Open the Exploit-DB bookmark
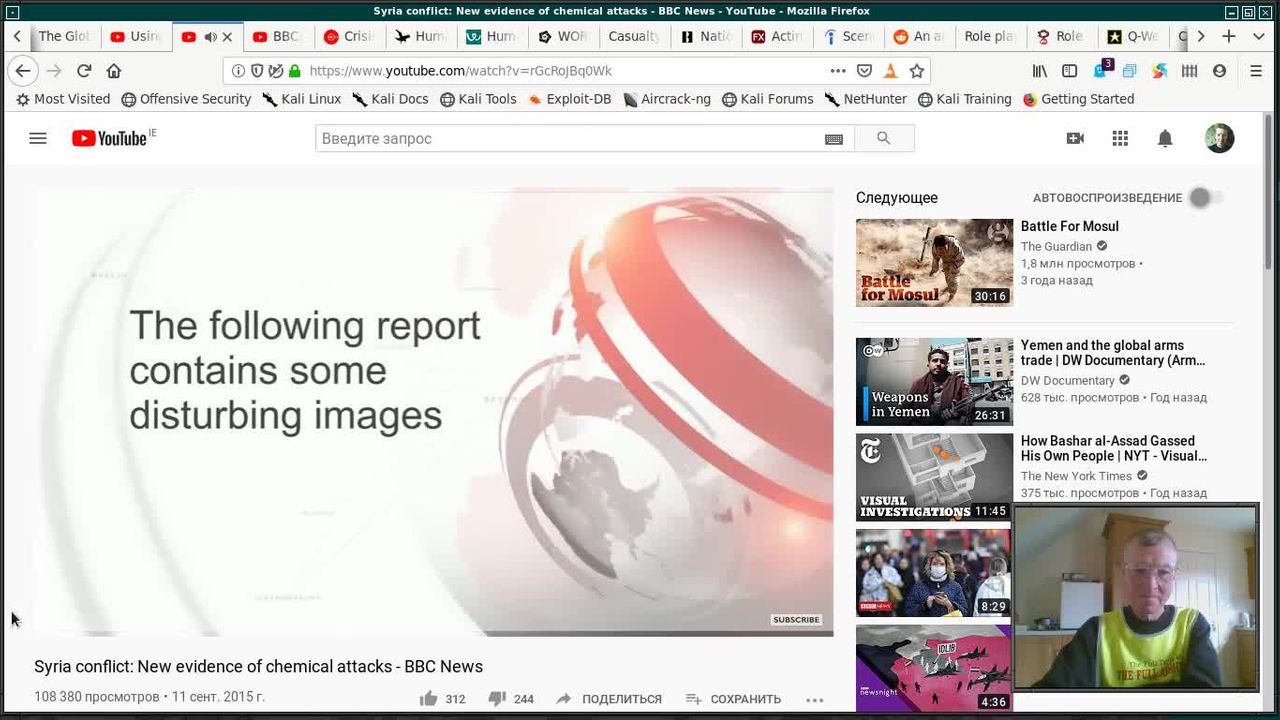Viewport: 1280px width, 720px height. pyautogui.click(x=569, y=99)
